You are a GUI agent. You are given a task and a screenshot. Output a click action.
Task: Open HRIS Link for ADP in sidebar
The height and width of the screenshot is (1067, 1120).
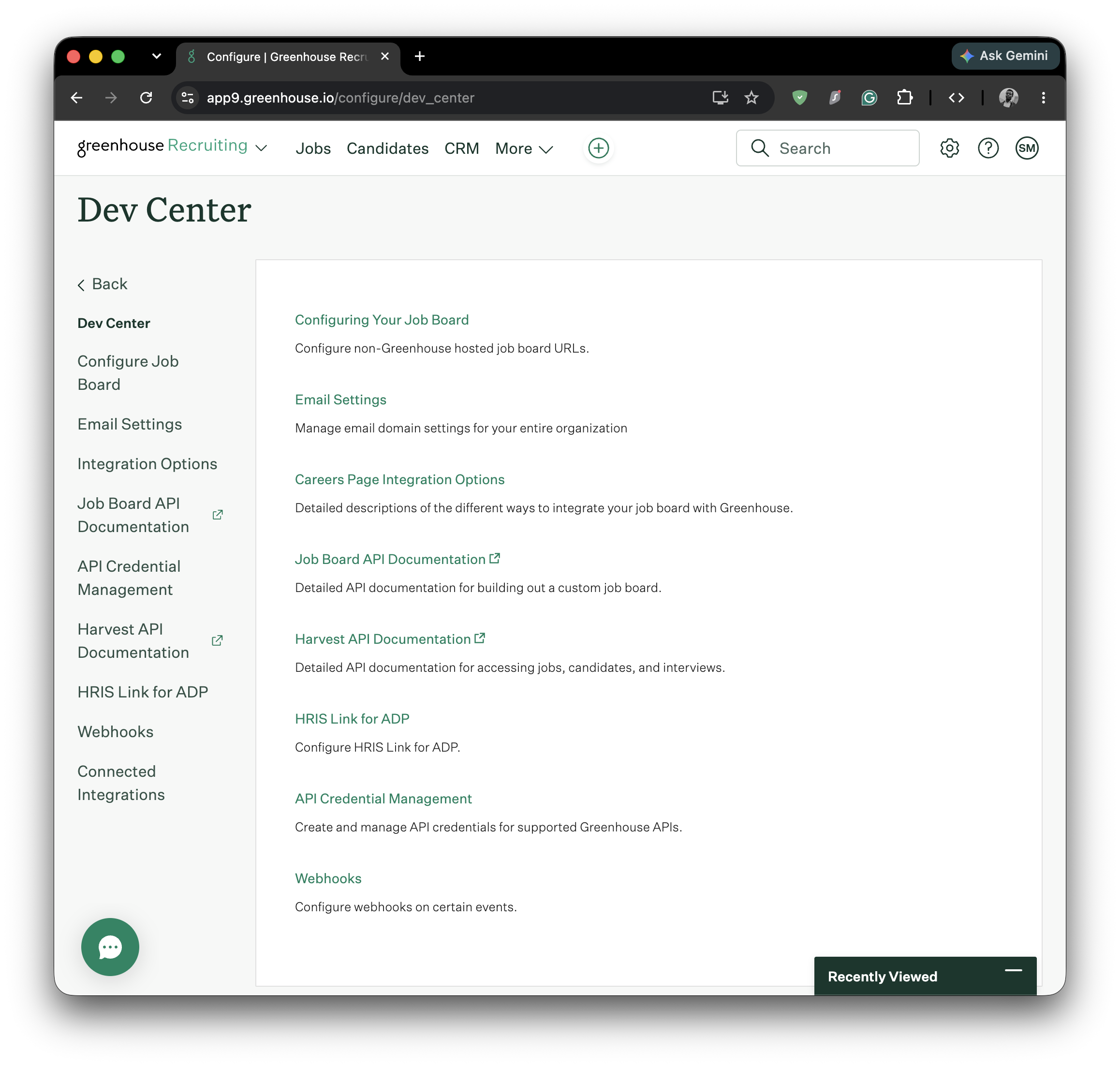point(143,692)
